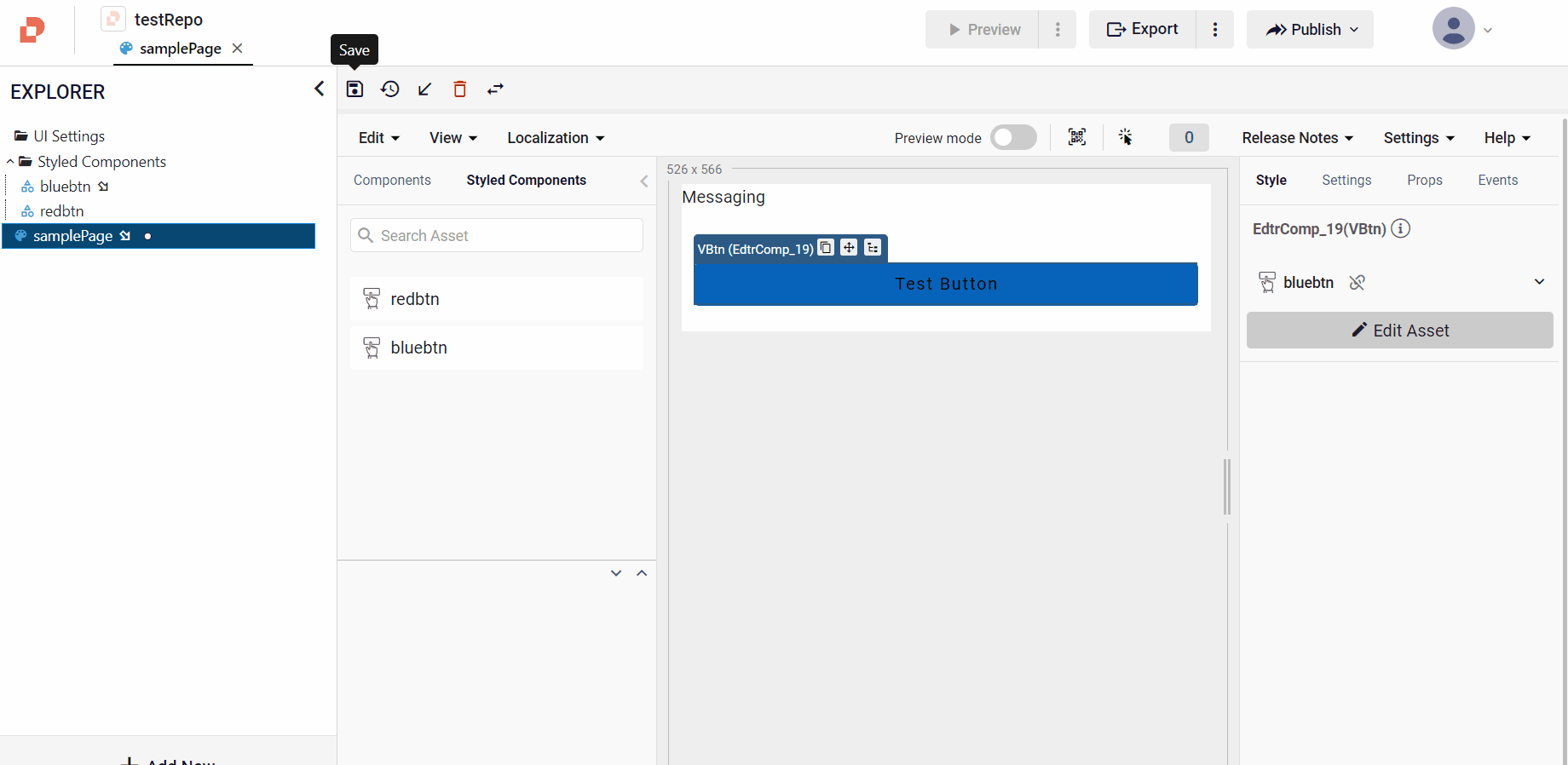Click the Edit Asset button
Screen dimensions: 1568x765
1399,331
